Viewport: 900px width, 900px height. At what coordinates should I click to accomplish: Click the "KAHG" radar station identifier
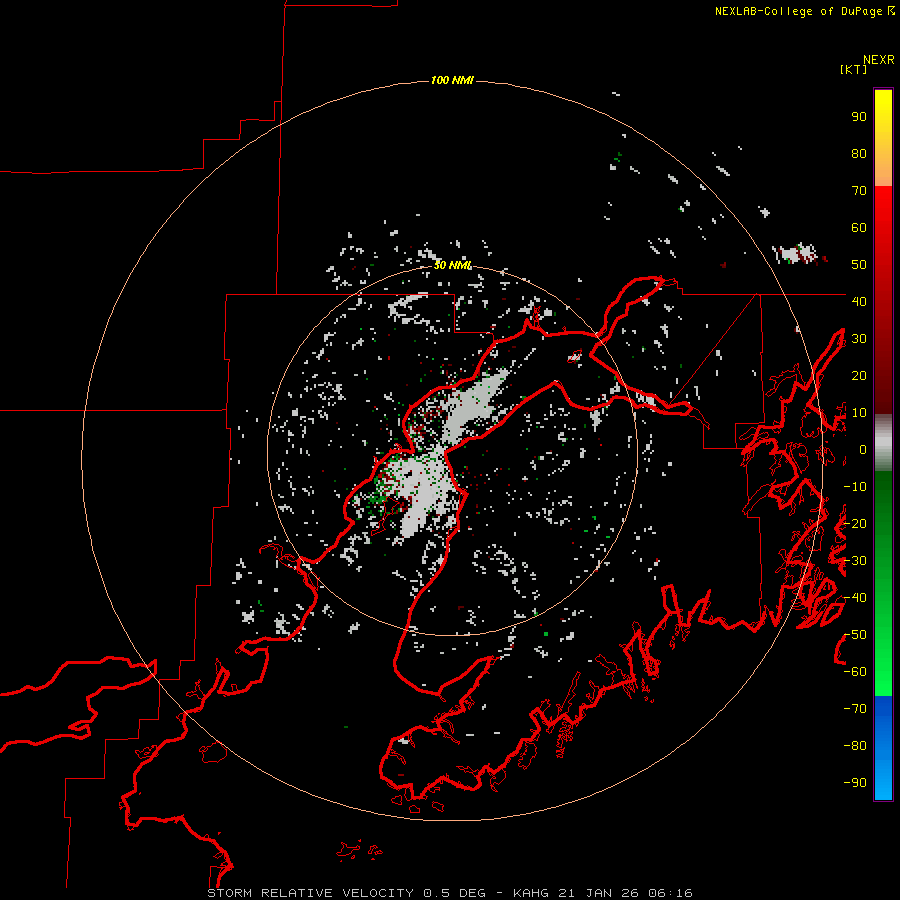coord(531,893)
